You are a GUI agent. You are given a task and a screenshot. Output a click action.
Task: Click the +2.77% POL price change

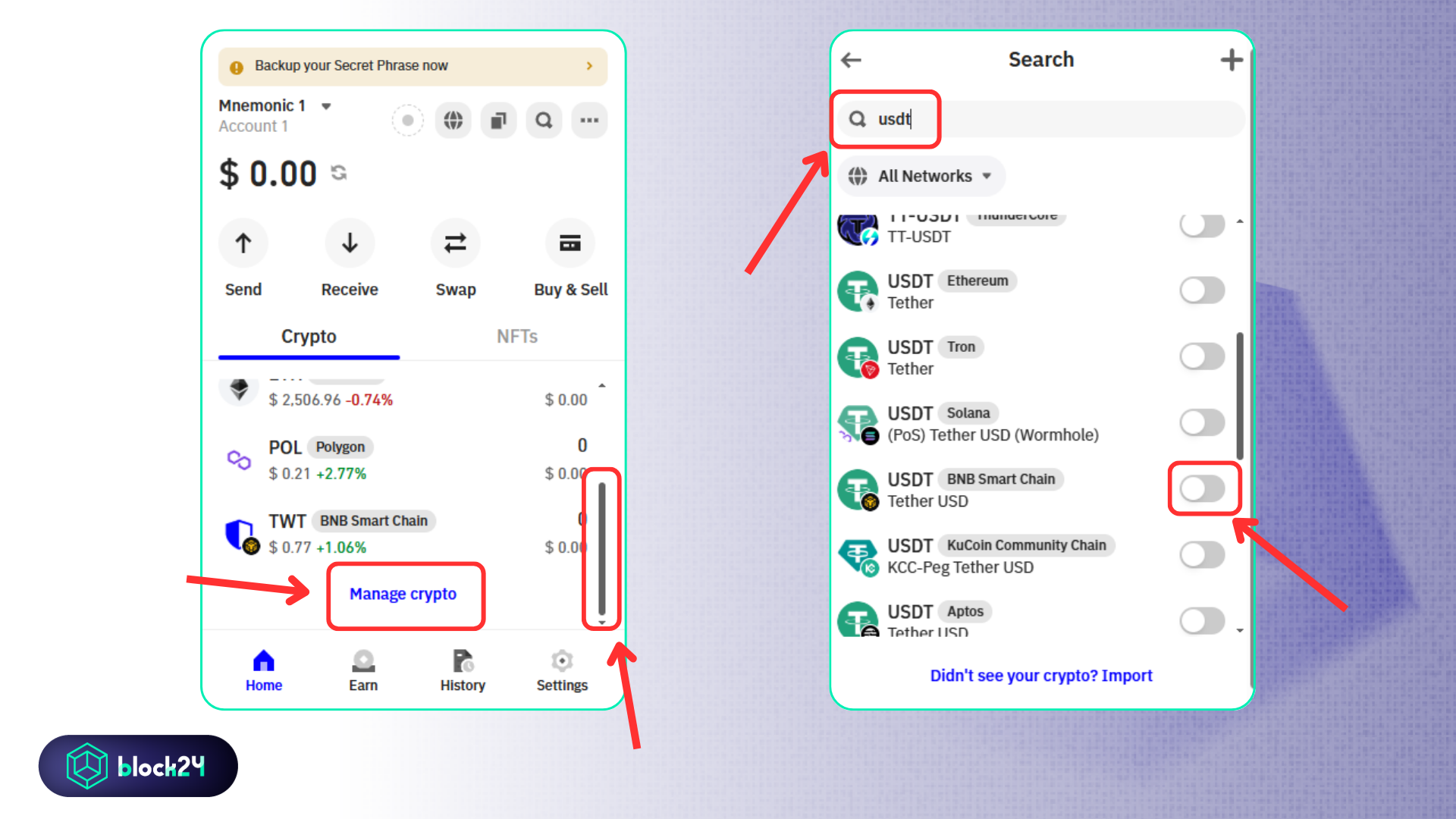pos(341,474)
